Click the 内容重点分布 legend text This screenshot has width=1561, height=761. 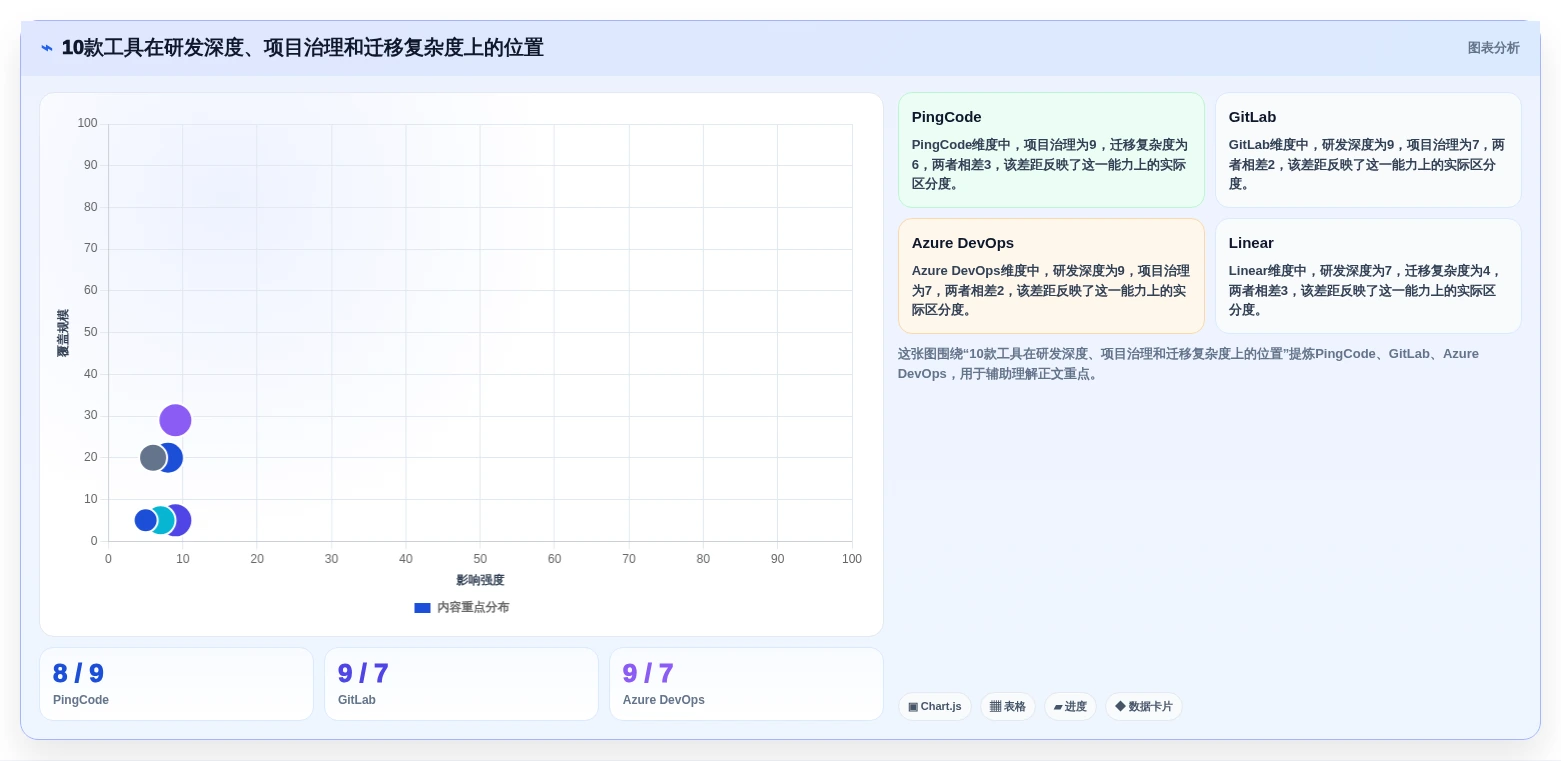click(x=473, y=608)
